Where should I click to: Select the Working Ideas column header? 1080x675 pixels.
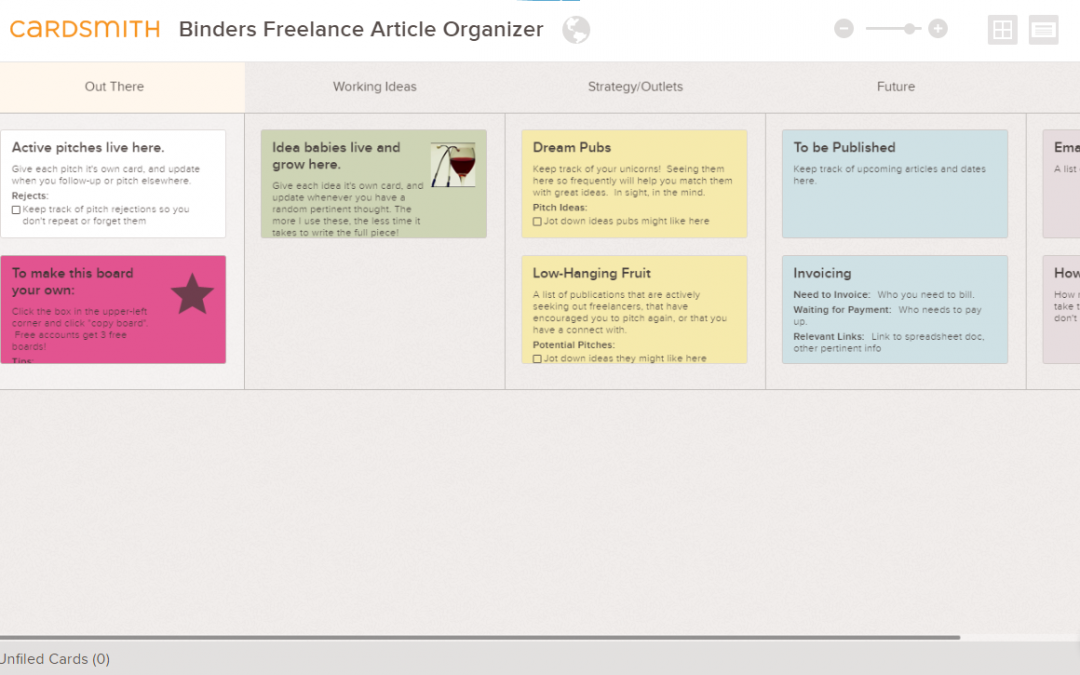click(375, 87)
